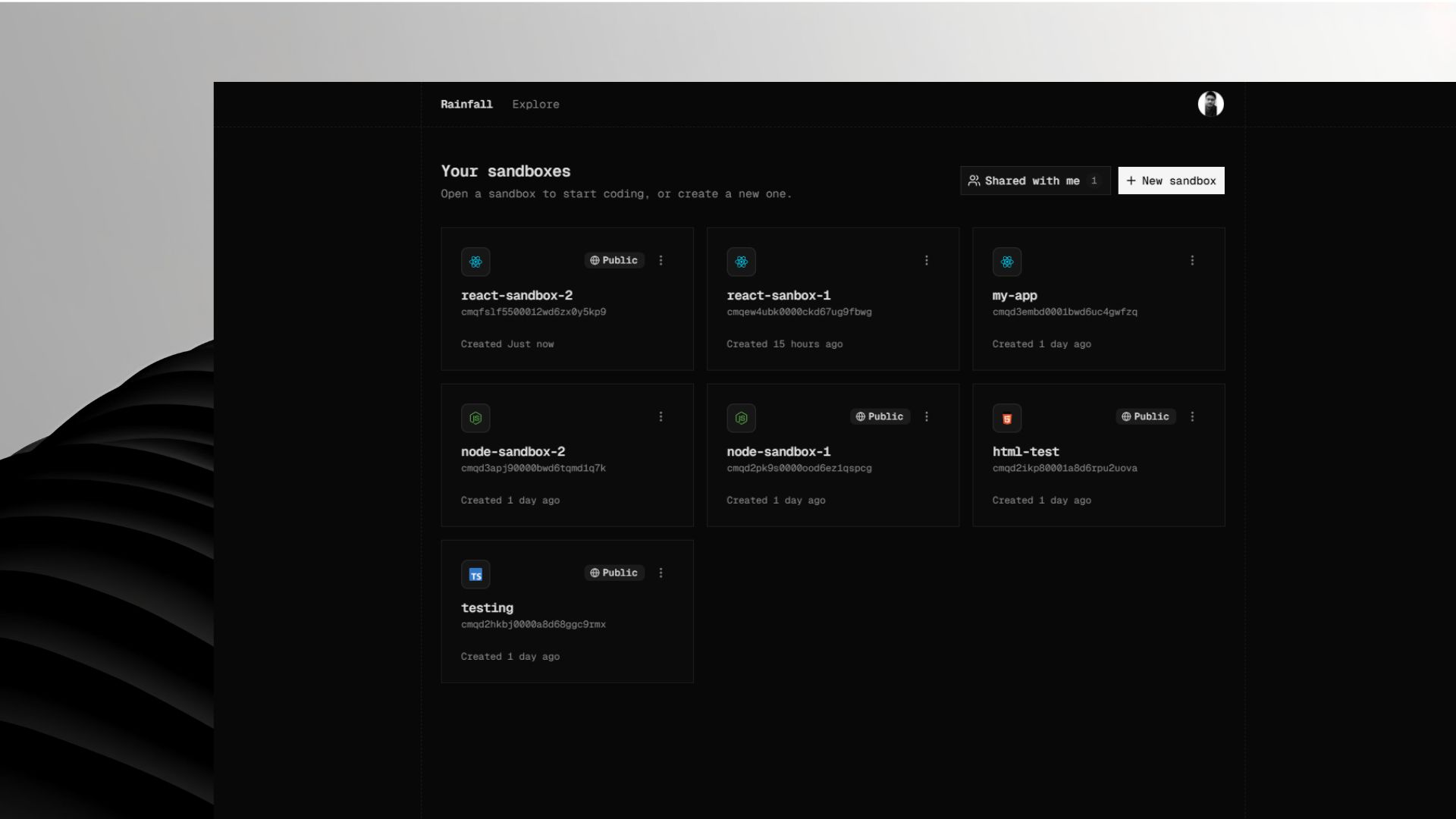Click the React icon on my-app
The width and height of the screenshot is (1456, 819).
click(x=1007, y=262)
